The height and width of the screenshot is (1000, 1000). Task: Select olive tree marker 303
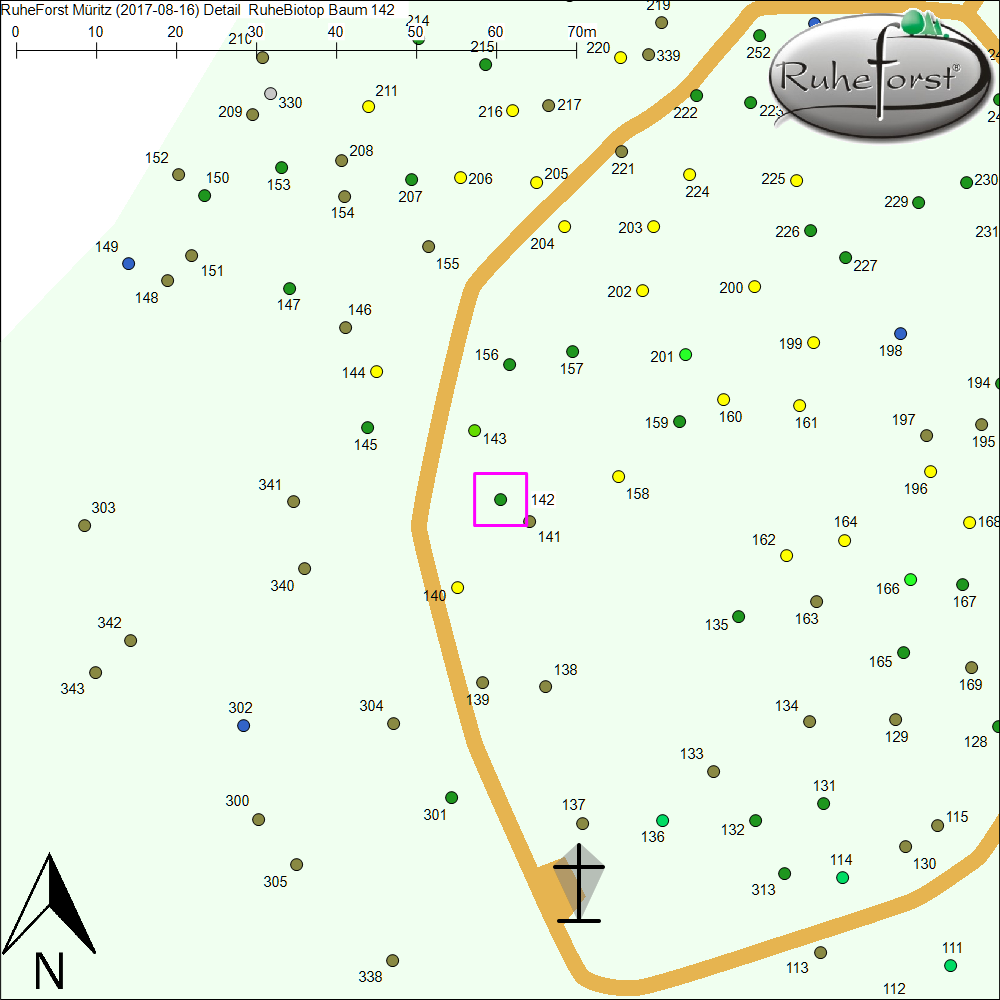(x=85, y=526)
